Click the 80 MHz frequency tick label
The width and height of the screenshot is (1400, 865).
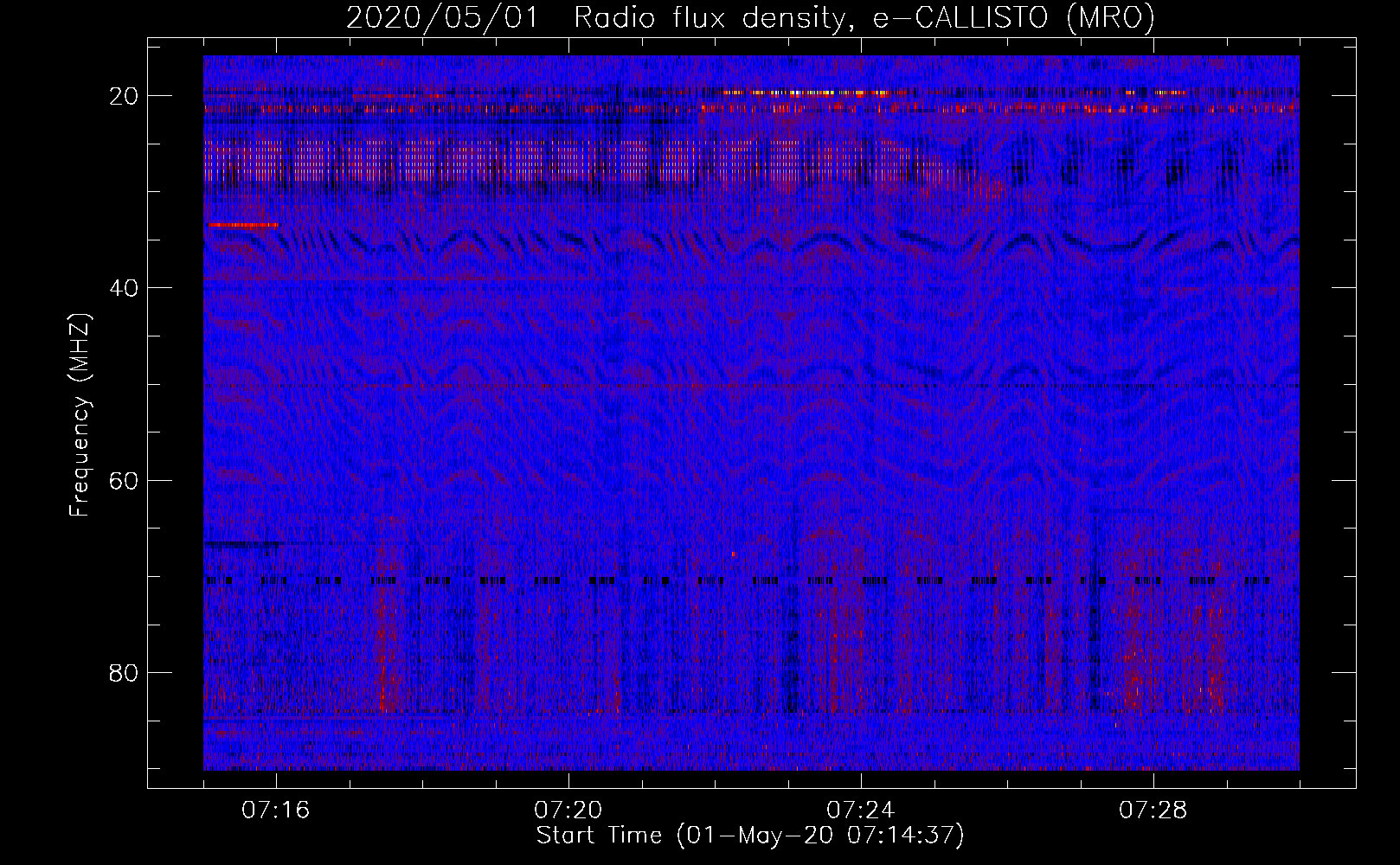(x=125, y=672)
